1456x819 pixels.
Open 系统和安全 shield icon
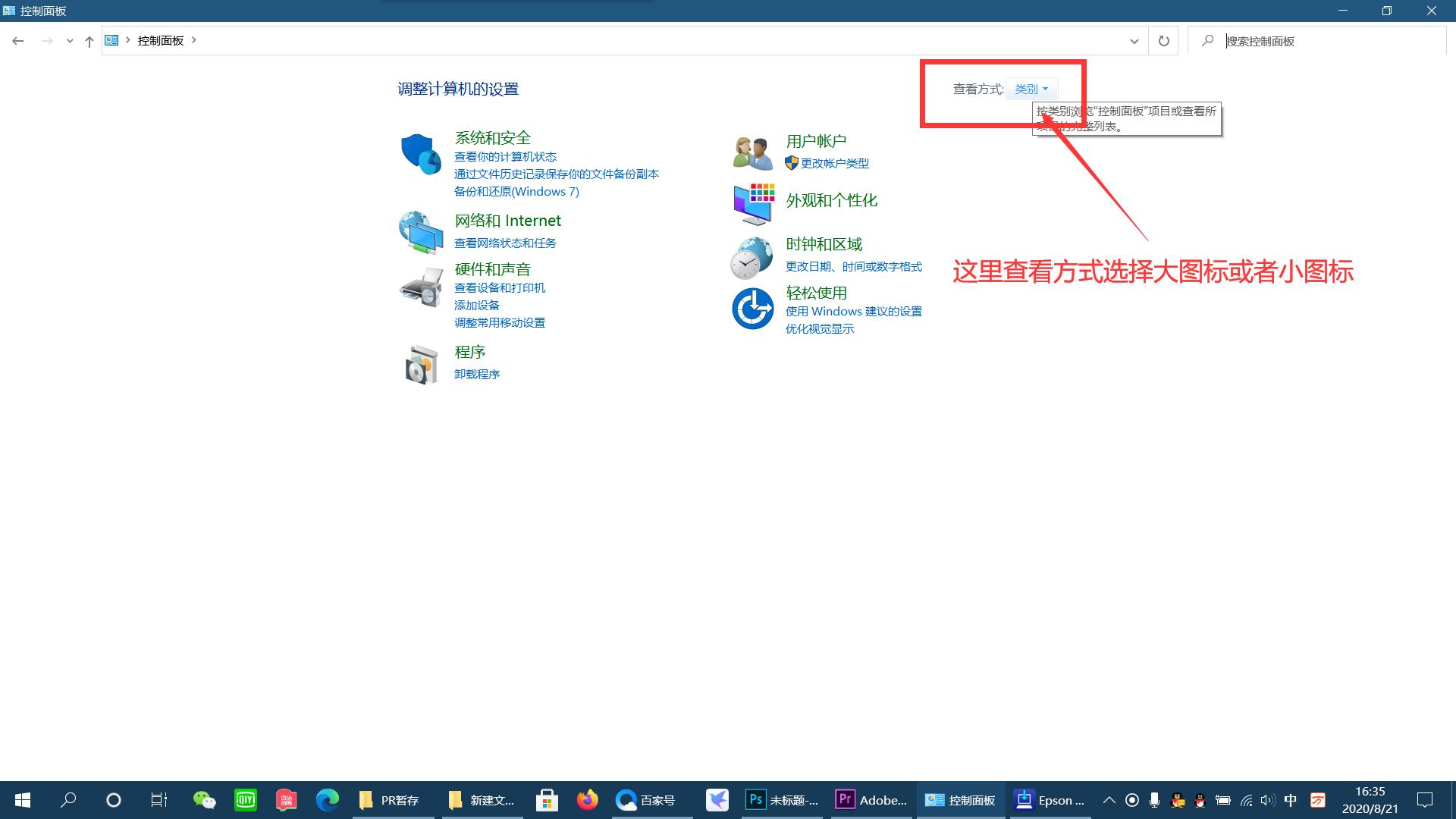tap(422, 154)
